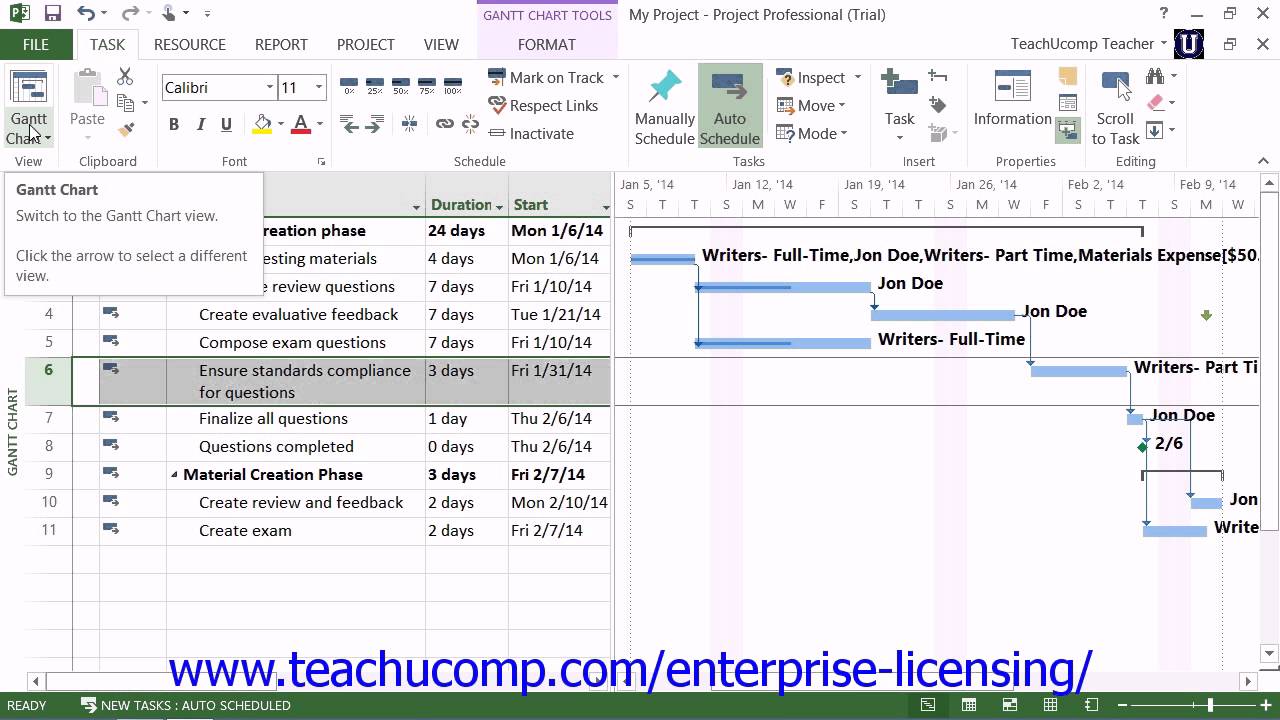Insert a summary task

pos(938,77)
